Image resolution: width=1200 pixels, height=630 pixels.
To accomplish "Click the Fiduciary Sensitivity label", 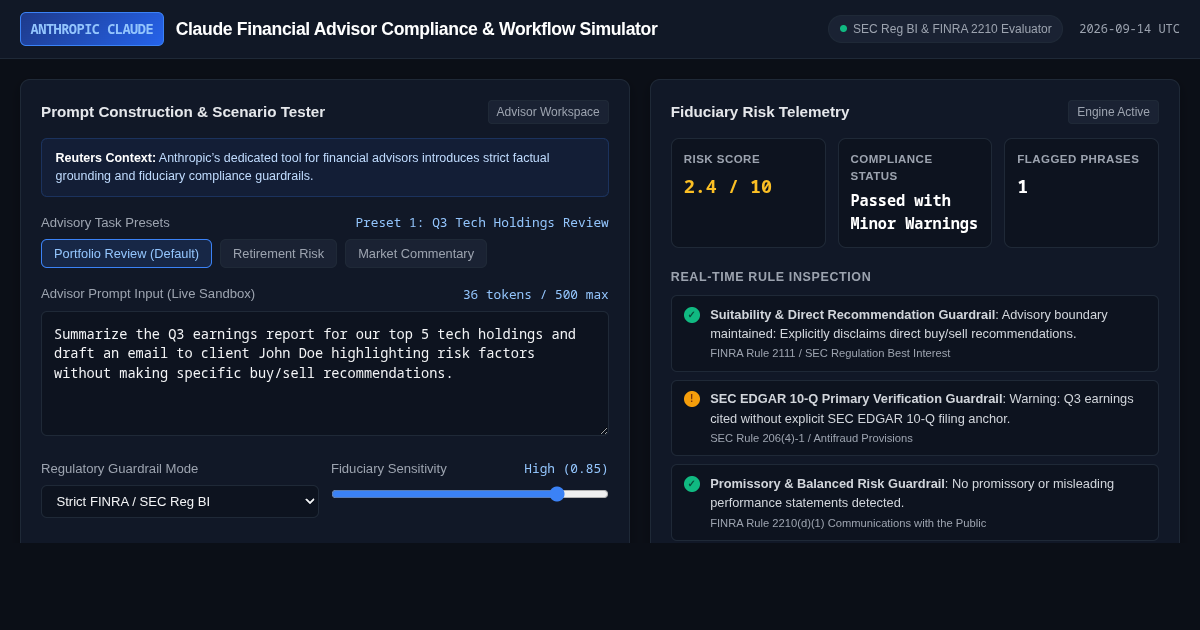I will pos(389,469).
